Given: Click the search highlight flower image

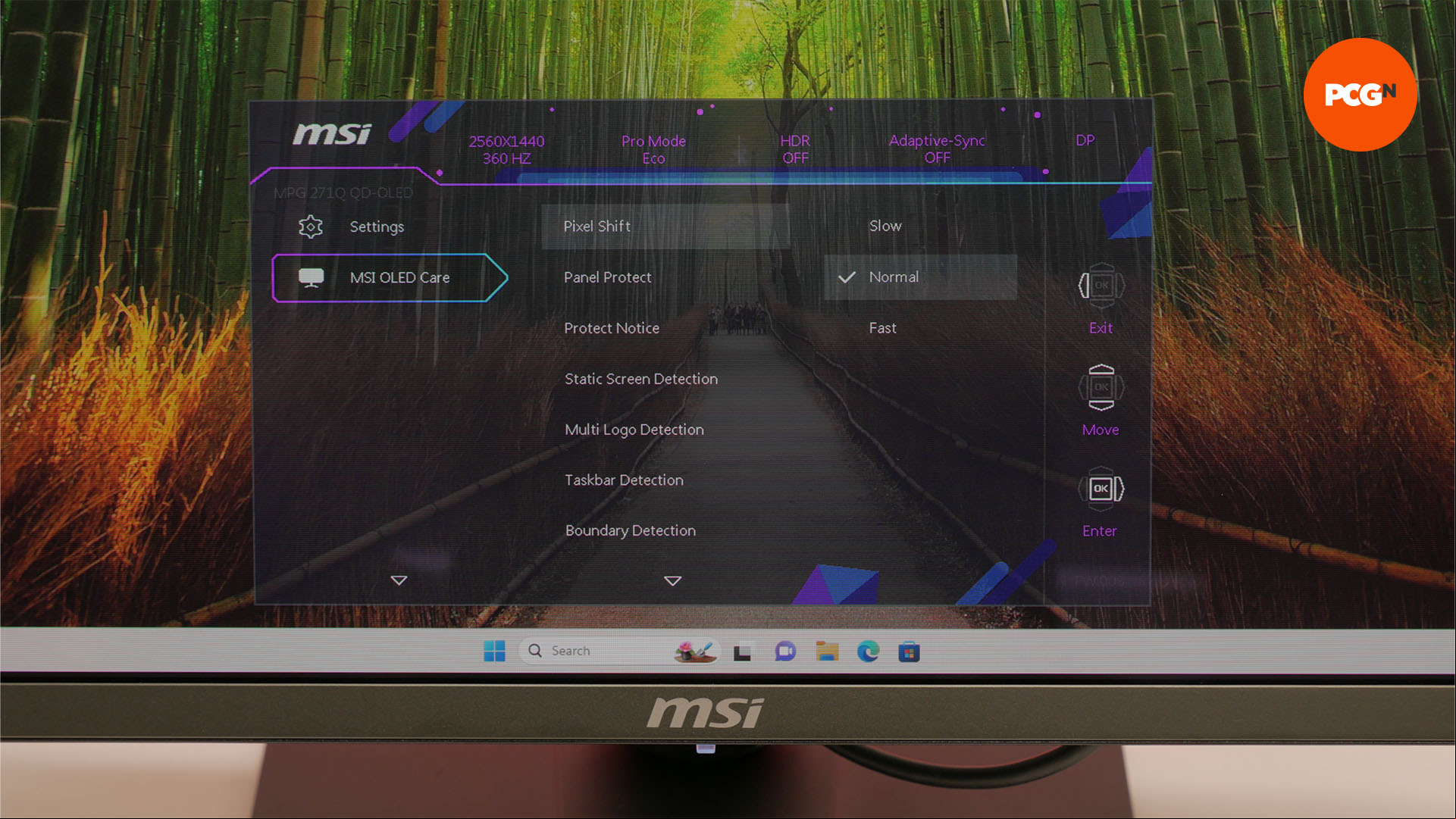Looking at the screenshot, I should click(695, 651).
